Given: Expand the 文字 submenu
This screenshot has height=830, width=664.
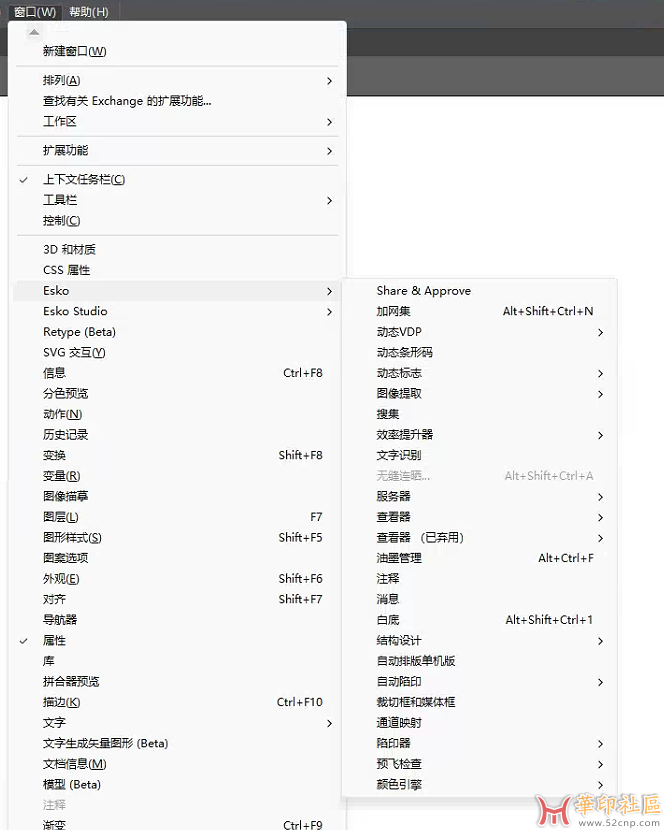Looking at the screenshot, I should [177, 723].
